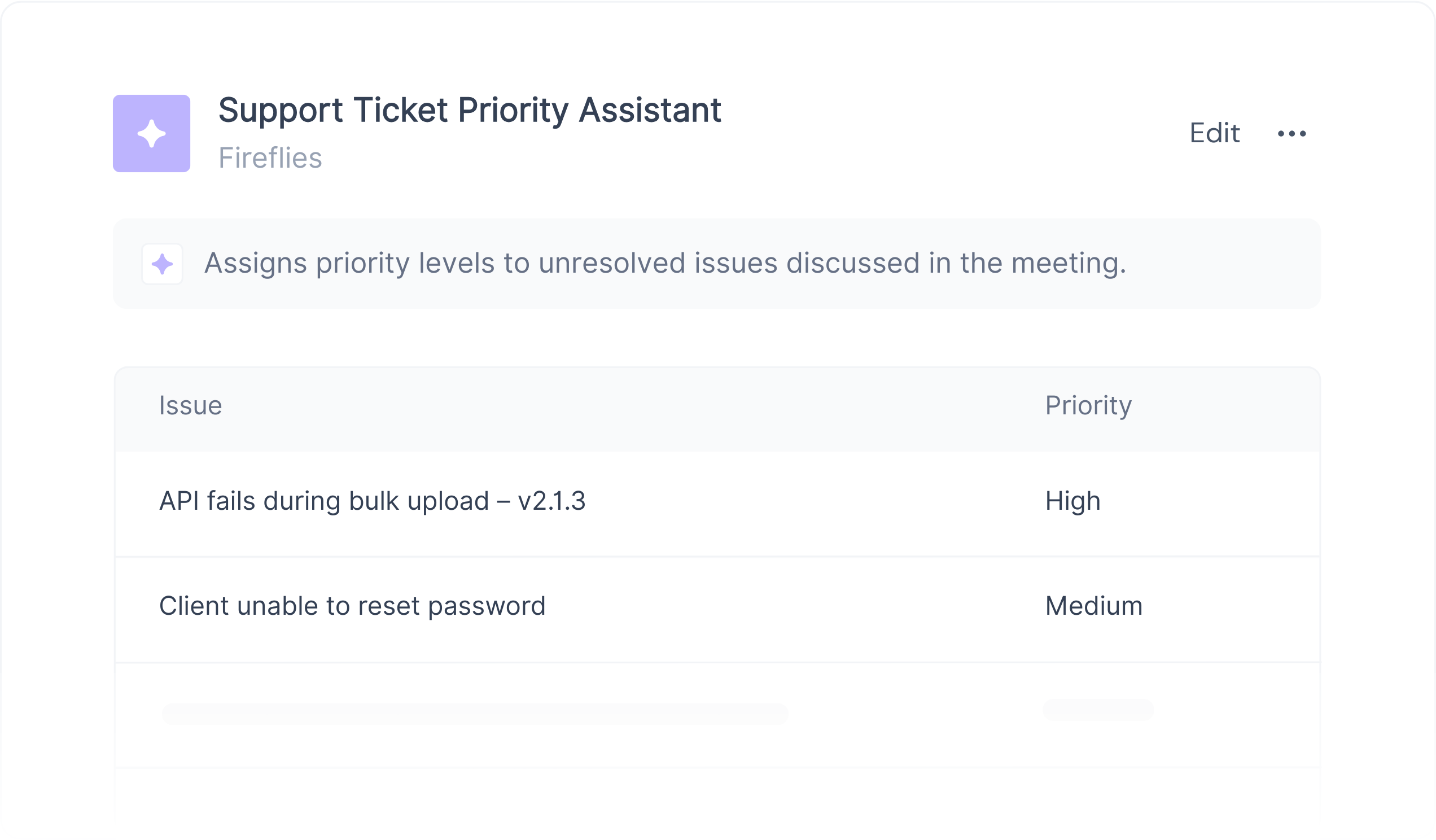The width and height of the screenshot is (1436, 840).
Task: Open the three-dot more options menu
Action: (1291, 133)
